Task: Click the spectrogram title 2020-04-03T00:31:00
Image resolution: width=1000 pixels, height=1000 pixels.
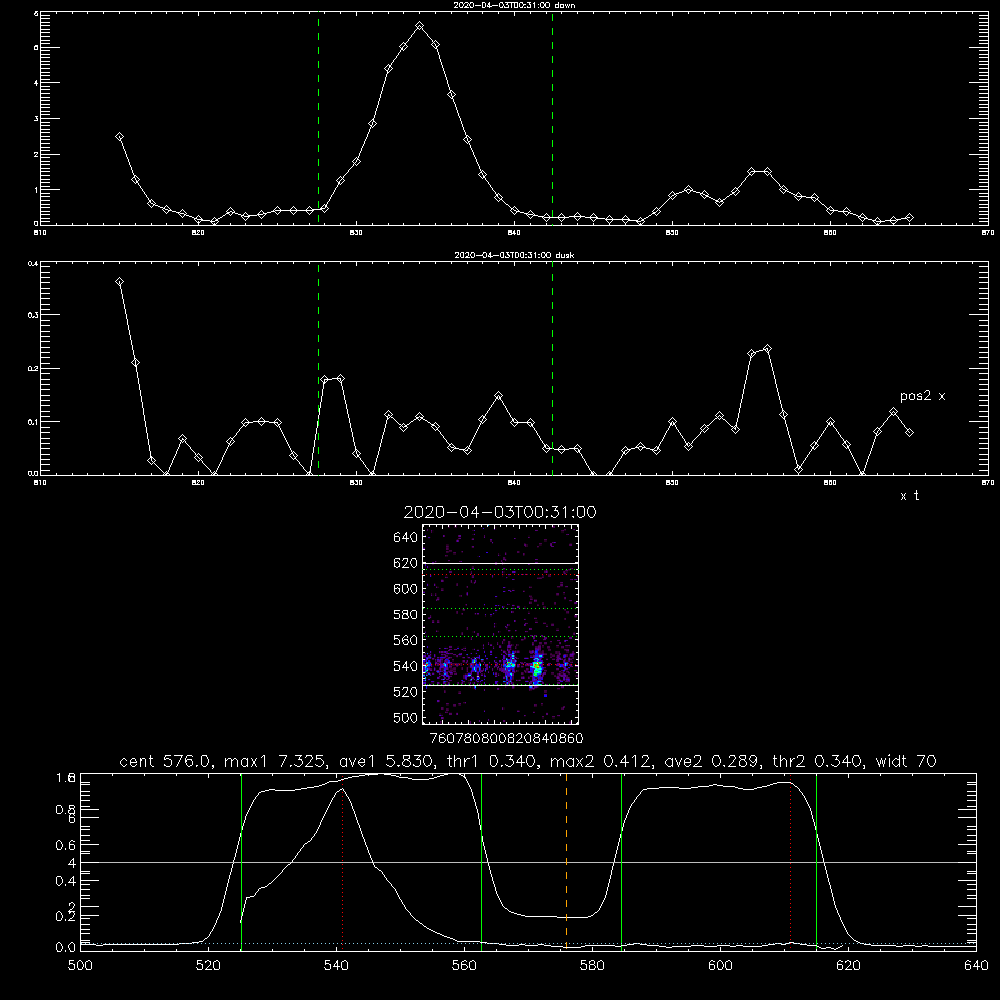Action: tap(500, 512)
